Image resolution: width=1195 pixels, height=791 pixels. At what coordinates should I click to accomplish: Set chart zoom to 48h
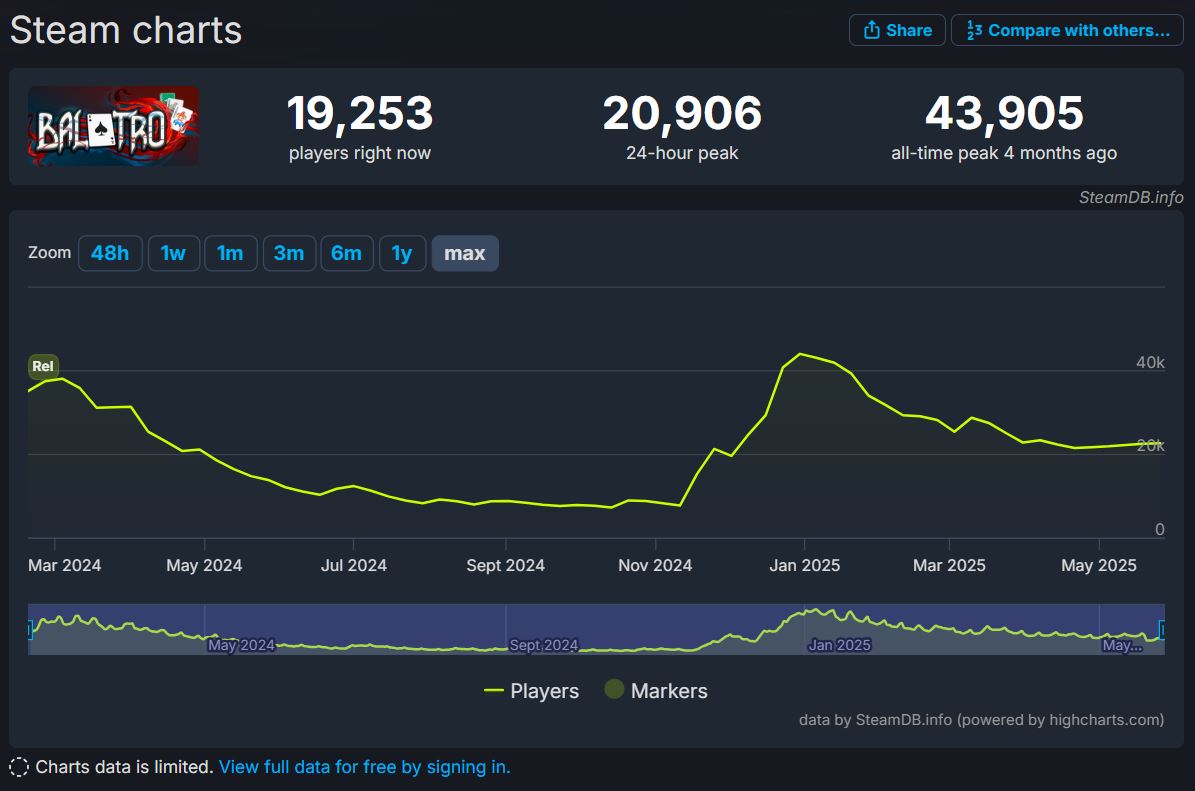110,253
